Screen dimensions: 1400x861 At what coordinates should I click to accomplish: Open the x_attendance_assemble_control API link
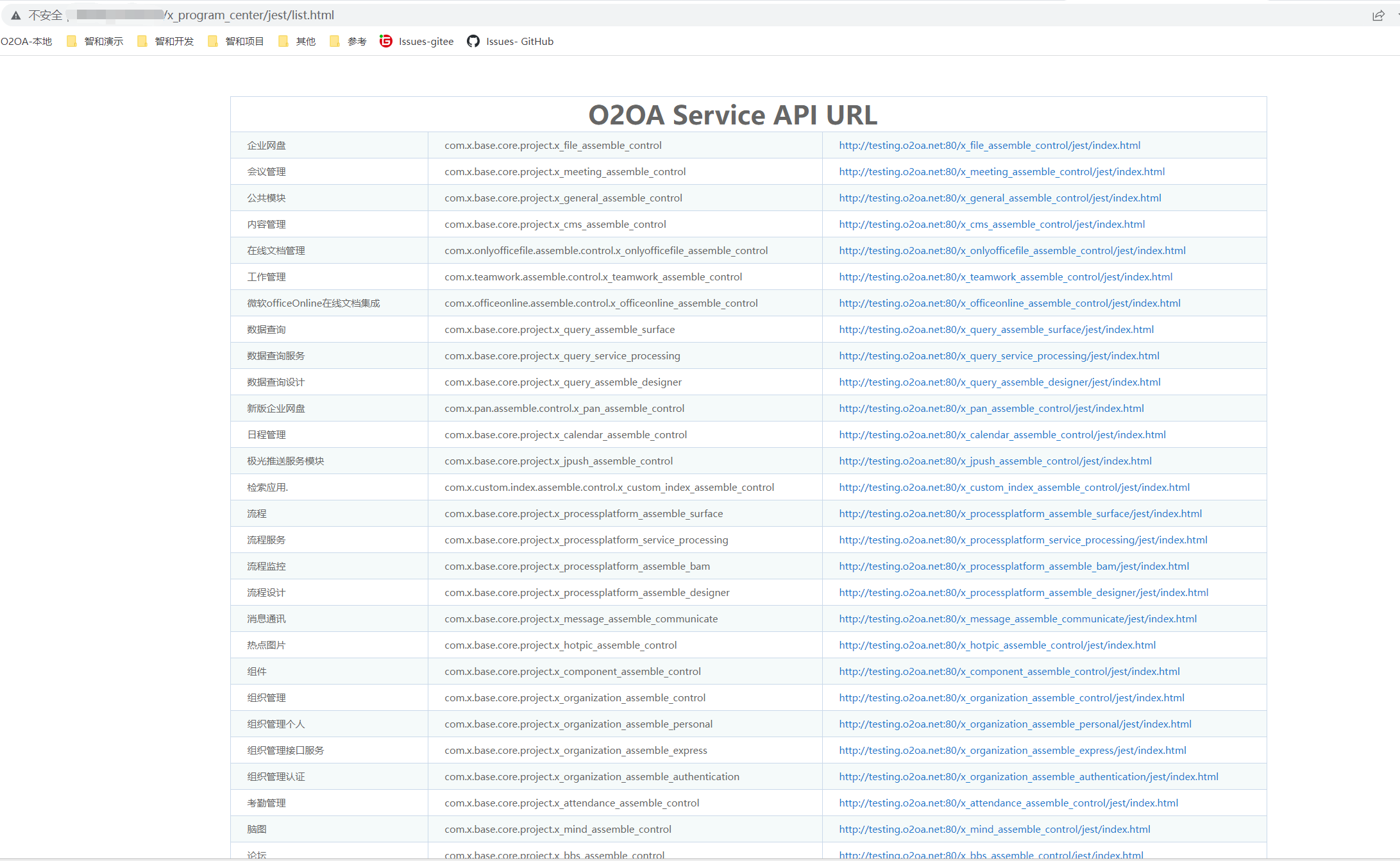pos(1008,803)
